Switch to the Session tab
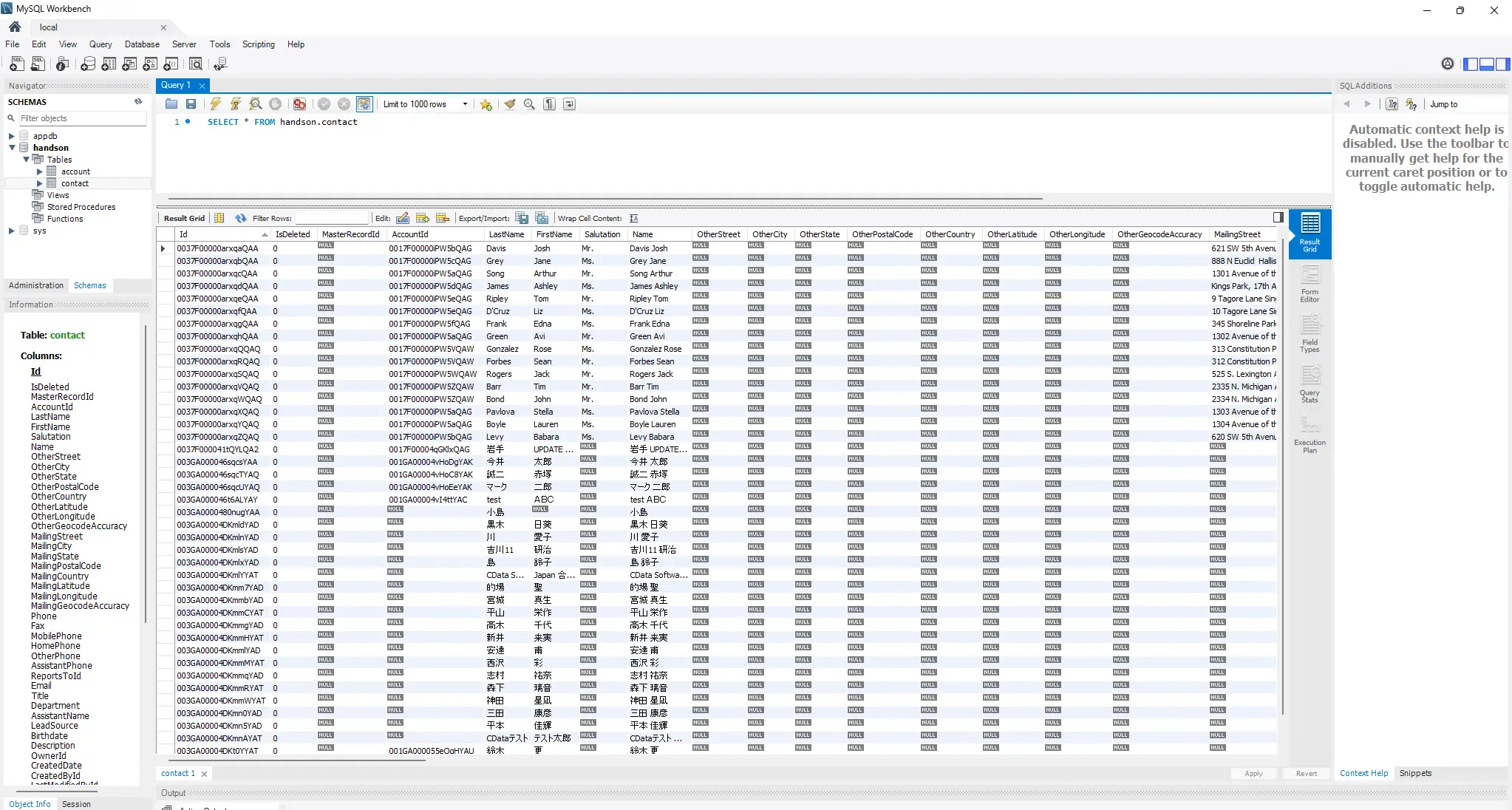 pyautogui.click(x=76, y=804)
